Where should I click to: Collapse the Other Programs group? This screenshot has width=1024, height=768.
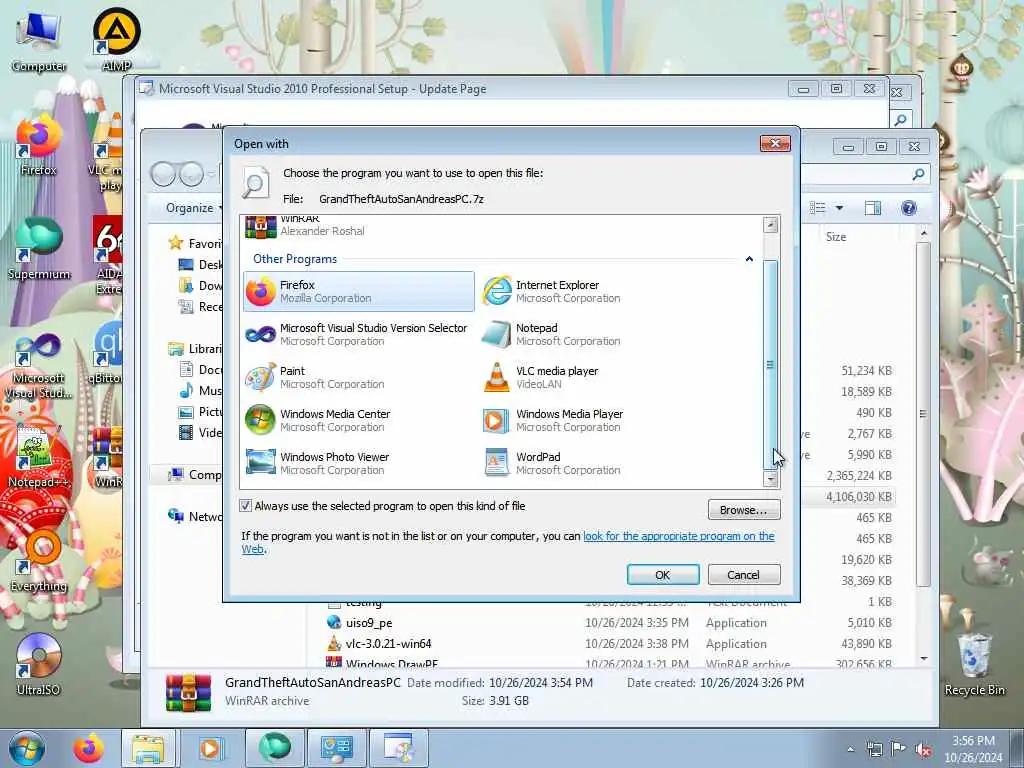click(749, 259)
